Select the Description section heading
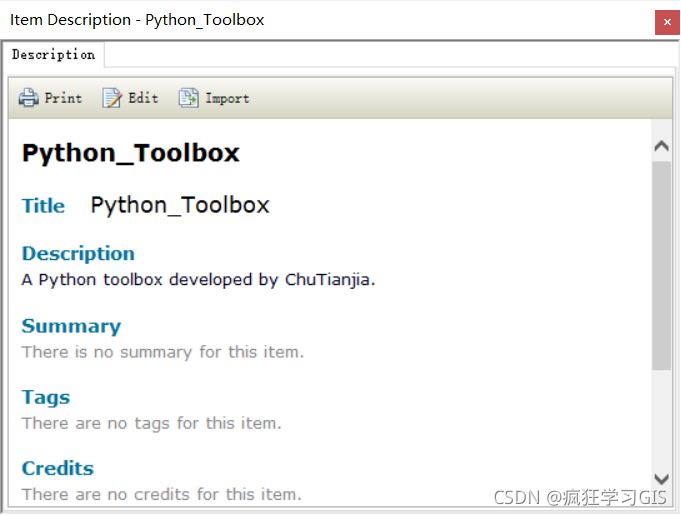 78,253
